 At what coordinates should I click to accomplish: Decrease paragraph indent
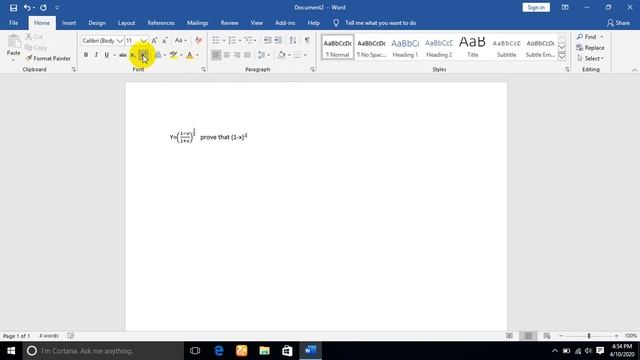click(x=268, y=40)
